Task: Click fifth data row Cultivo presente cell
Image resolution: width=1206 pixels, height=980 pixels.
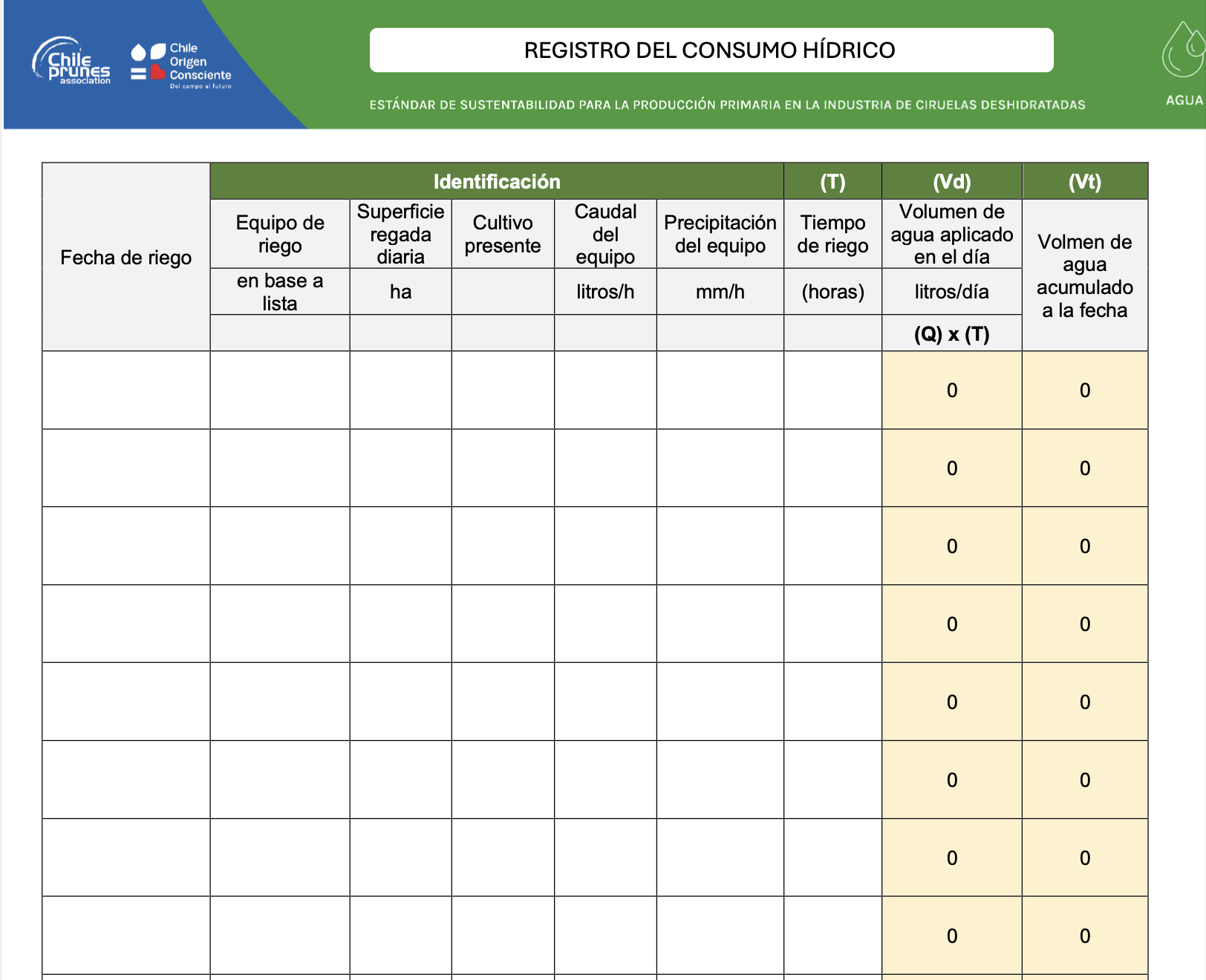Action: 503,702
